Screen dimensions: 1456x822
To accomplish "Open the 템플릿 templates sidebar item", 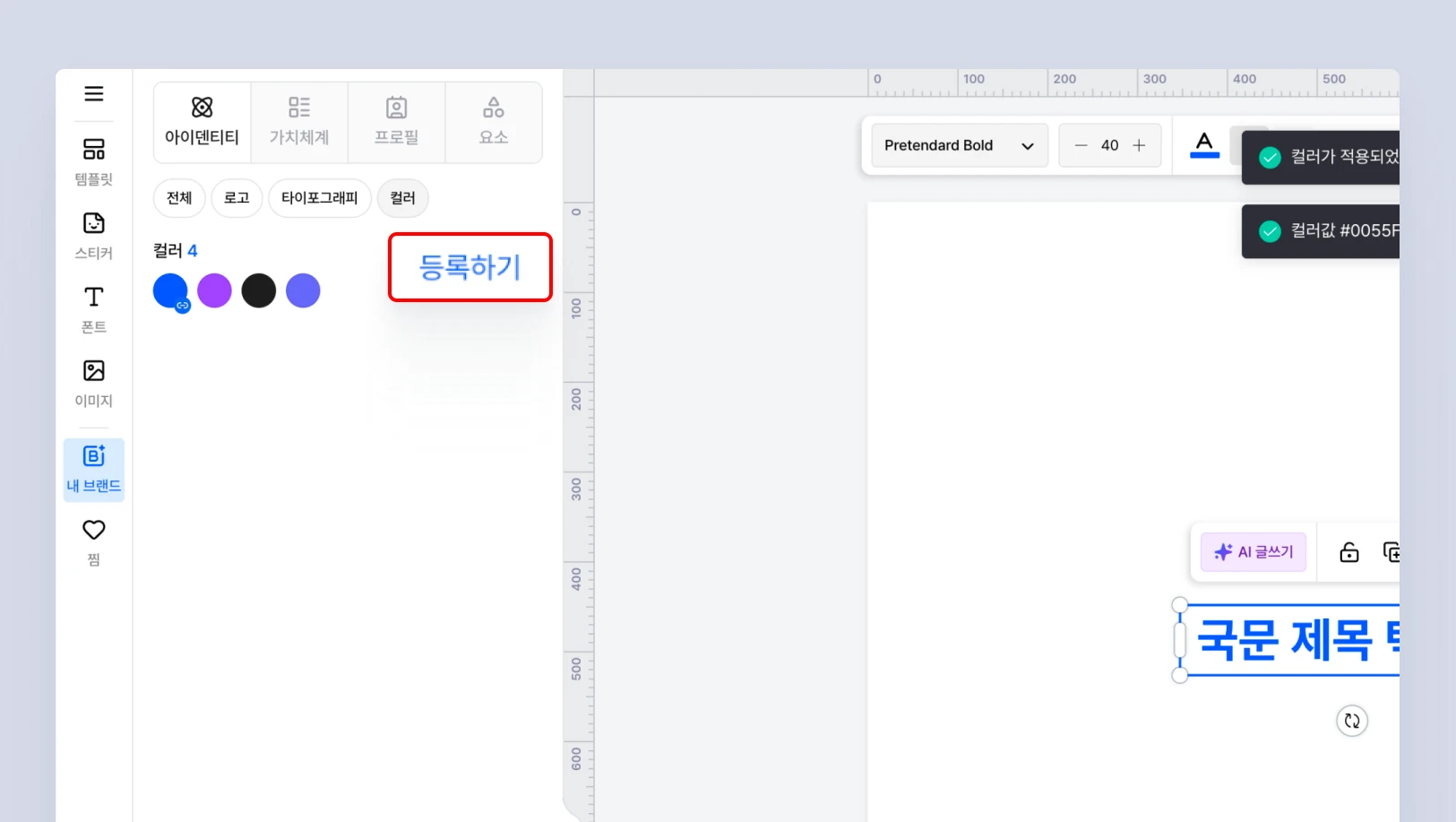I will coord(93,161).
